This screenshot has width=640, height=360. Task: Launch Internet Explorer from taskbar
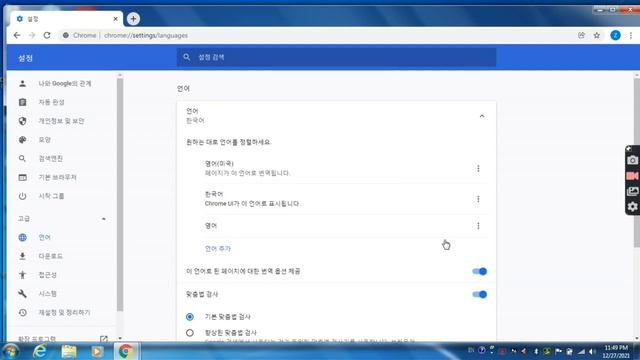[40, 351]
